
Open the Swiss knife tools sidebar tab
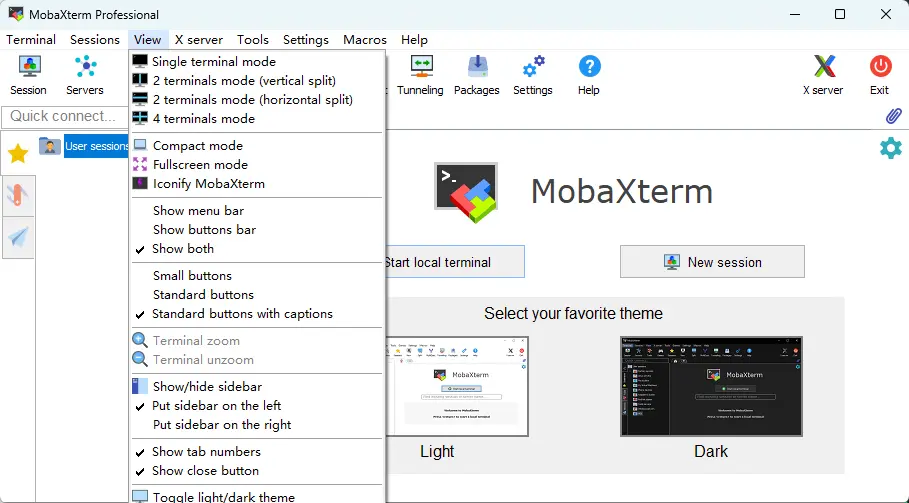point(18,196)
